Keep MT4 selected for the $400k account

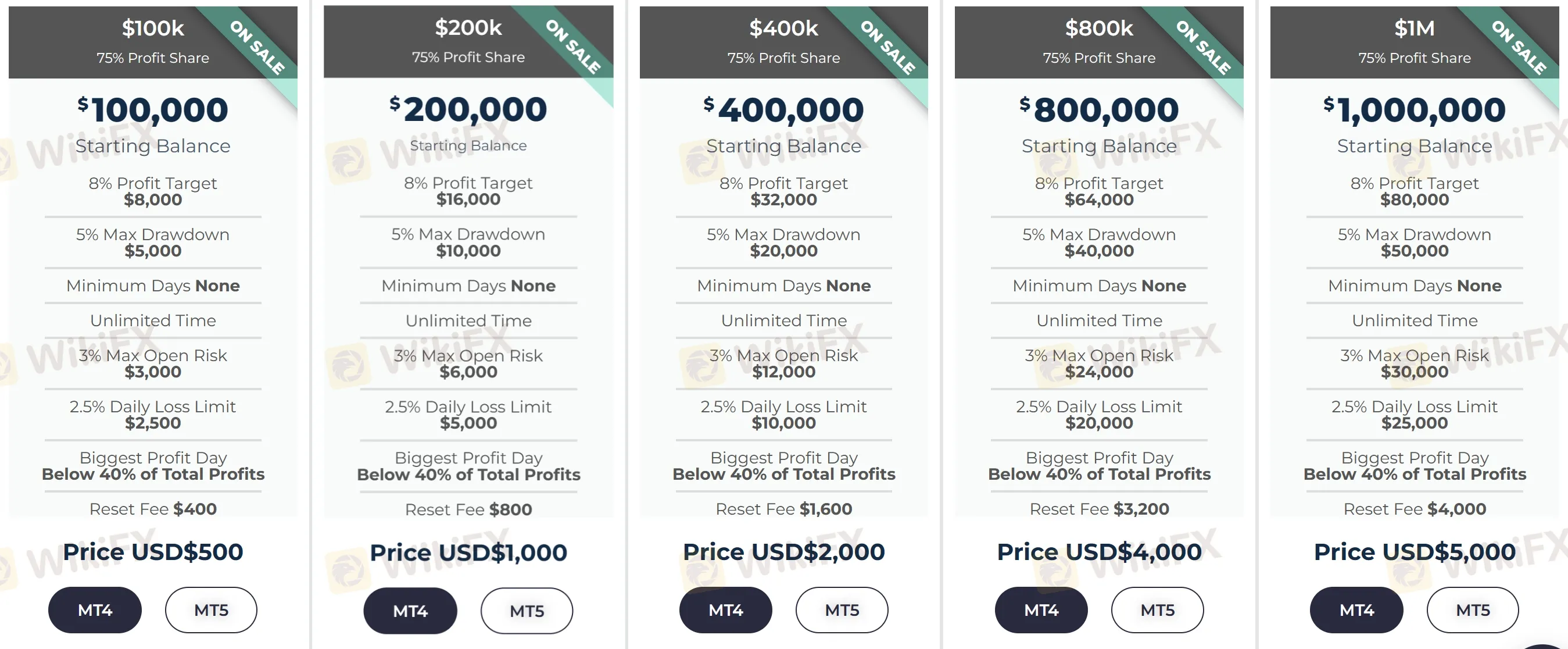pos(725,610)
